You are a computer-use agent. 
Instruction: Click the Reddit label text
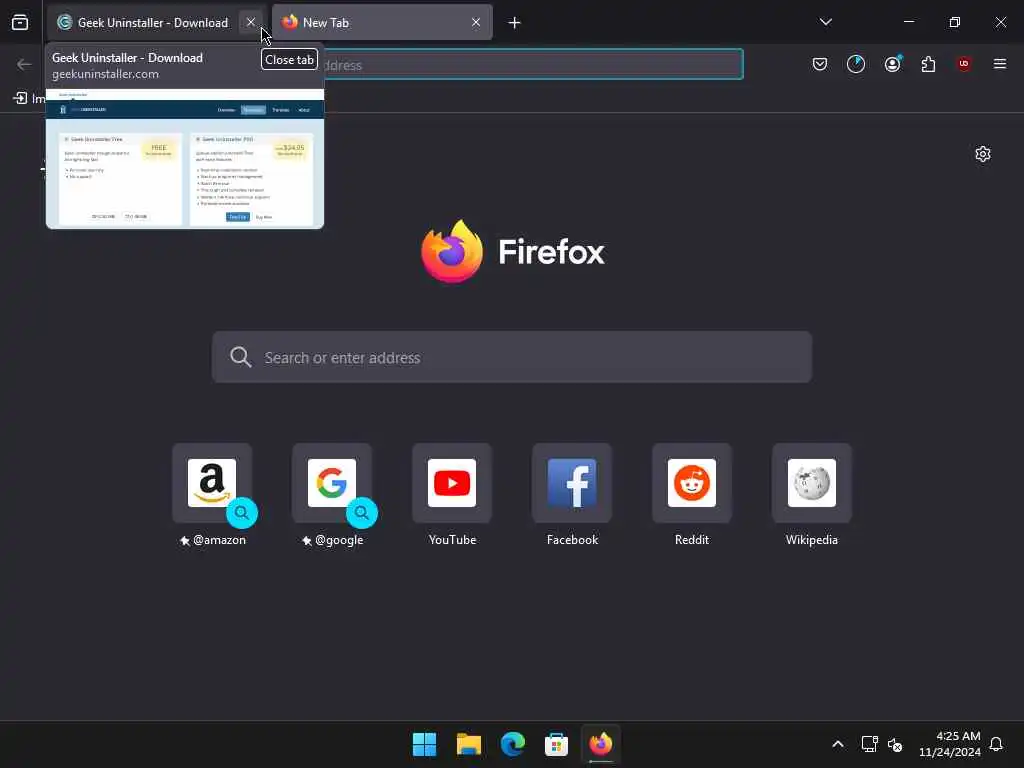point(692,540)
